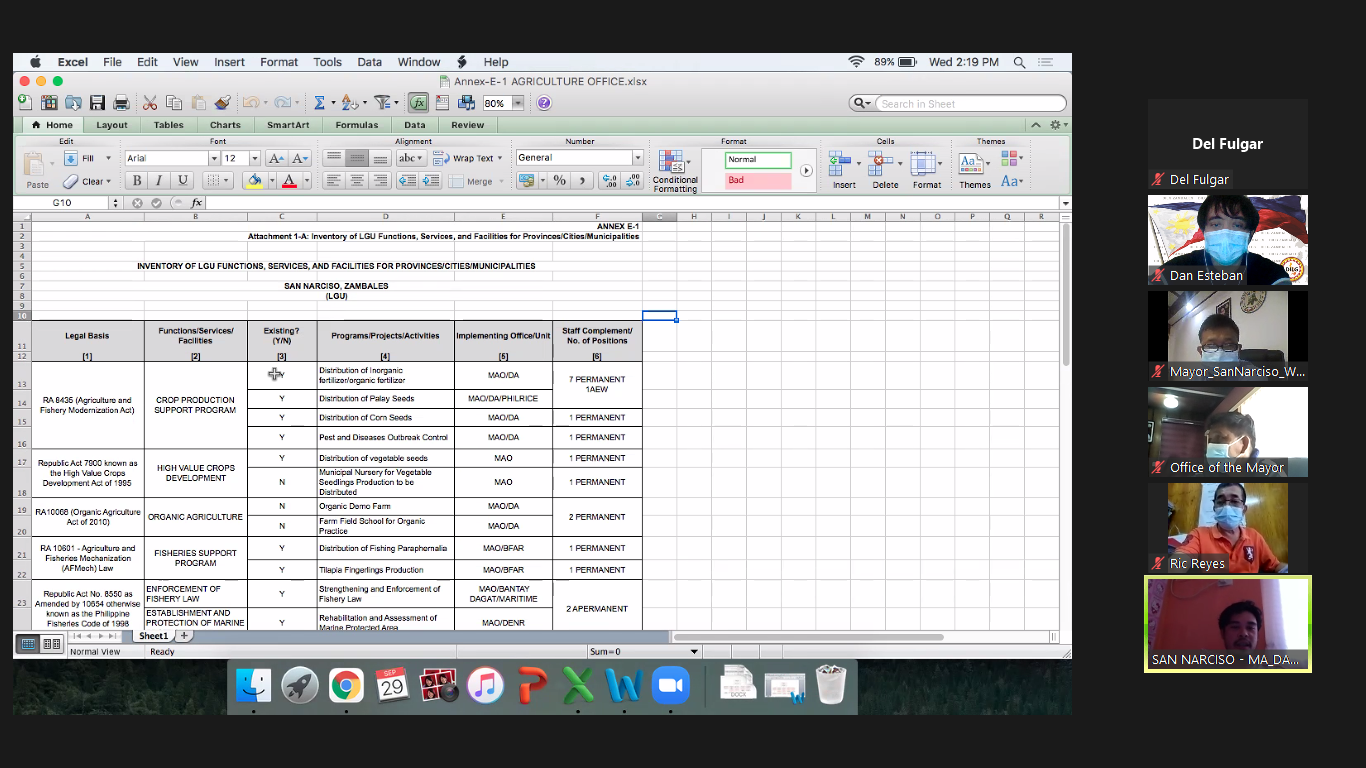Increase indent in Alignment group
This screenshot has width=1366, height=768.
[431, 181]
